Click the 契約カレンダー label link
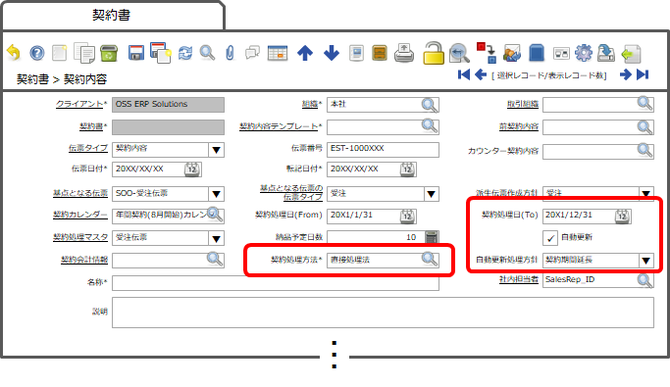 tap(80, 215)
